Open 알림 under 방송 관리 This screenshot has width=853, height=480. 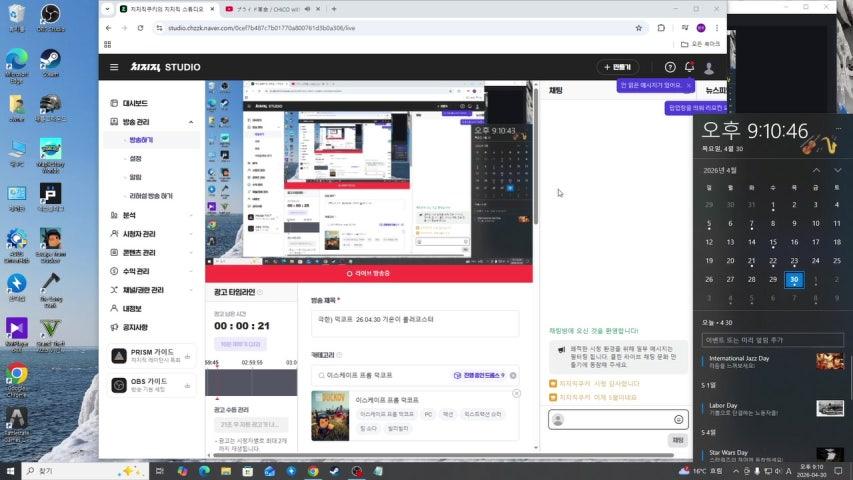[135, 177]
